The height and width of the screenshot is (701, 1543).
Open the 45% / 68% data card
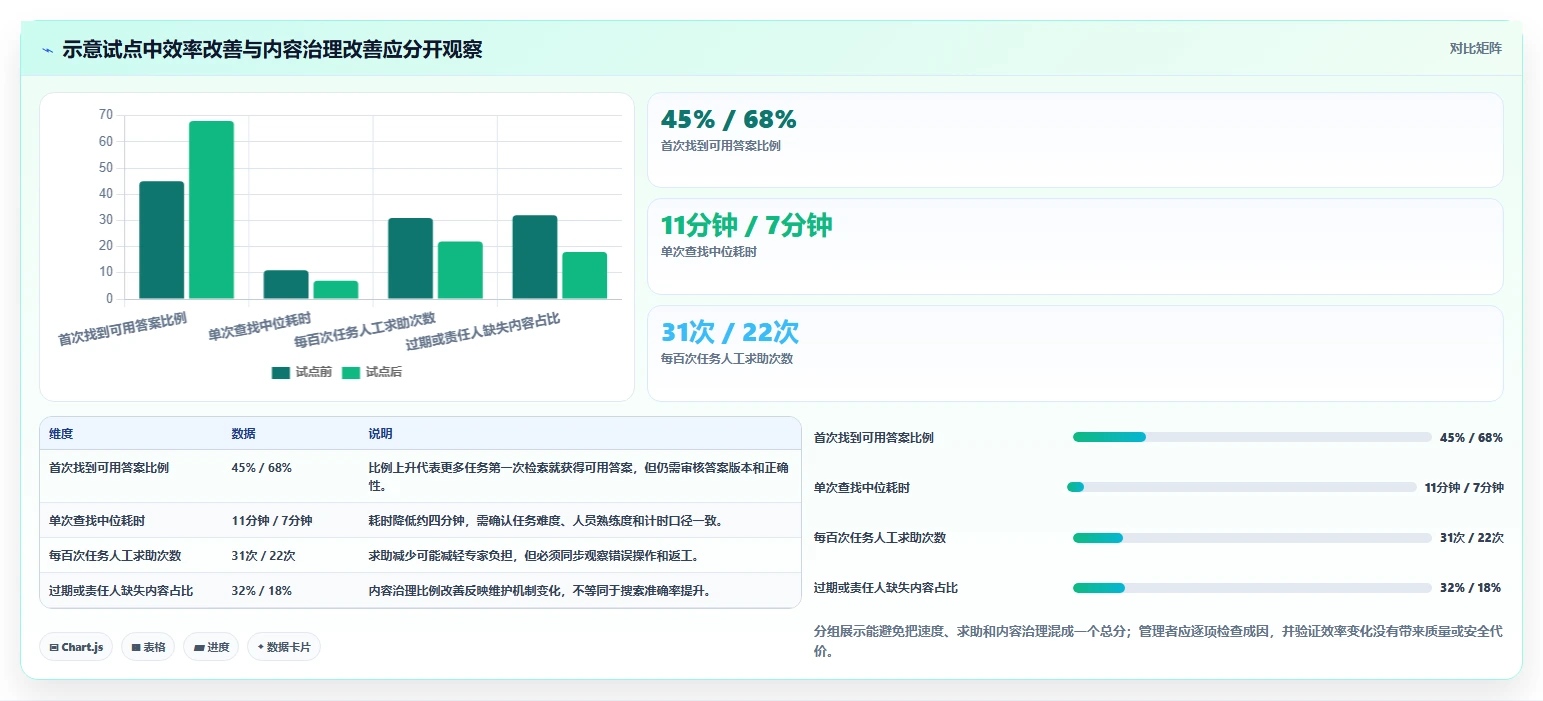[1075, 140]
